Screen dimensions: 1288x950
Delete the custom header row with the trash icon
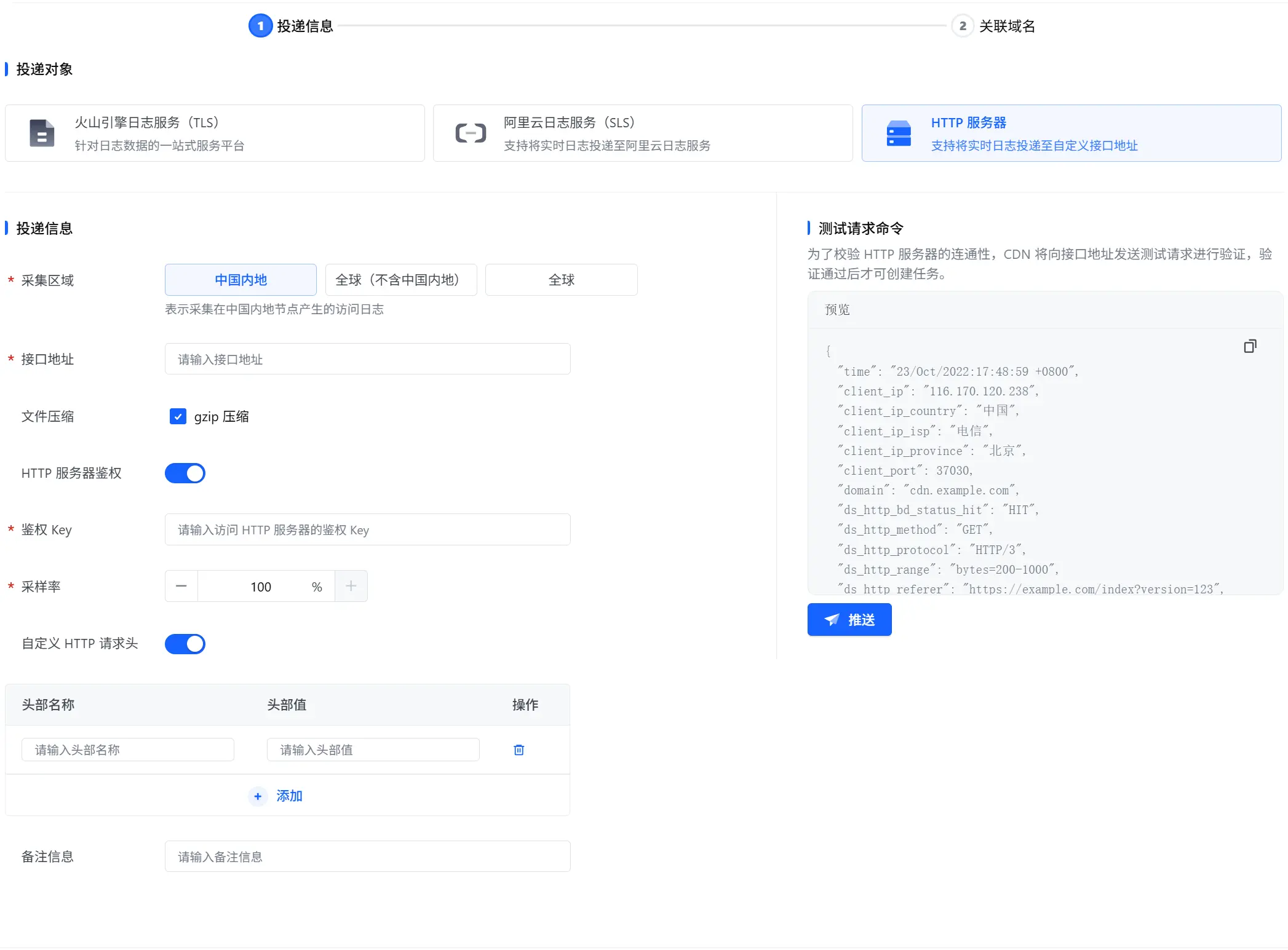point(519,750)
